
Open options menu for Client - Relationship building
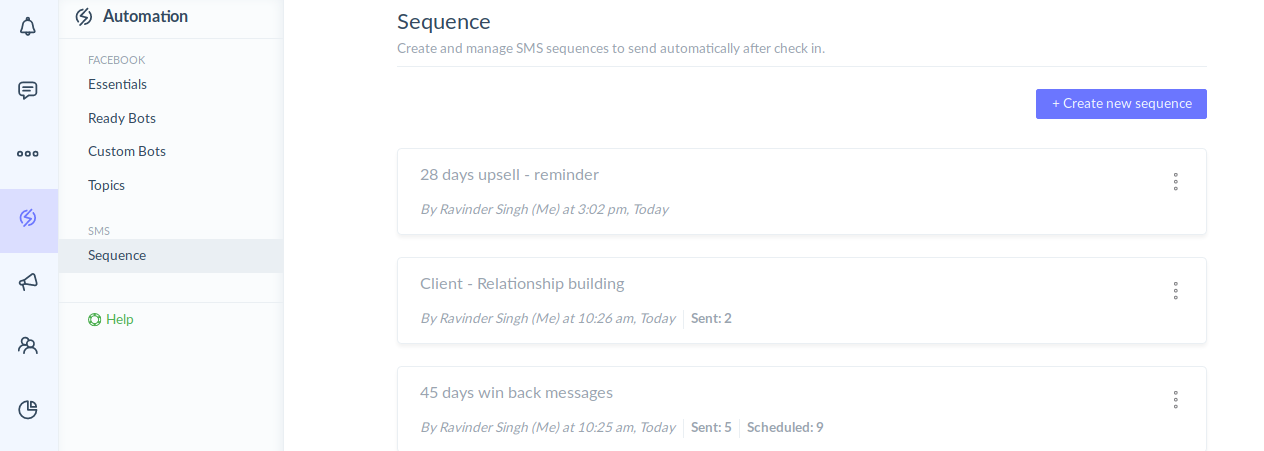click(1175, 291)
